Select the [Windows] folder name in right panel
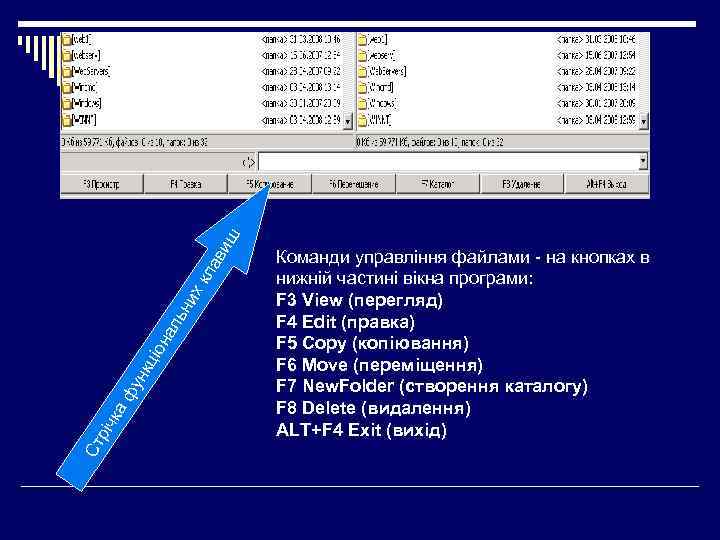 click(383, 104)
